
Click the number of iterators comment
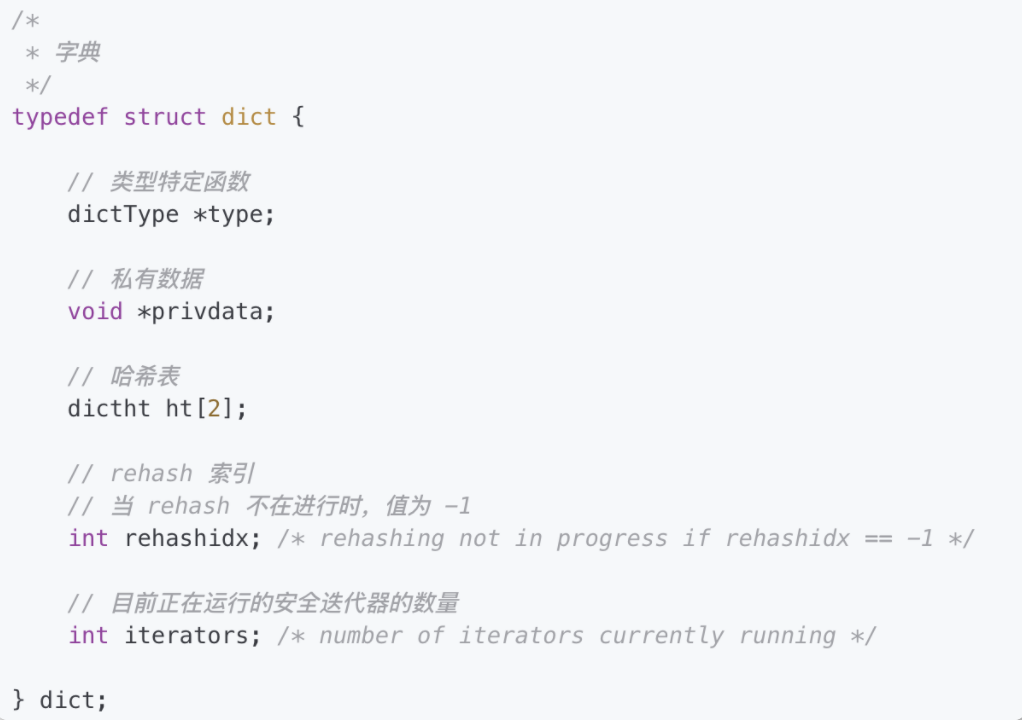click(x=577, y=635)
